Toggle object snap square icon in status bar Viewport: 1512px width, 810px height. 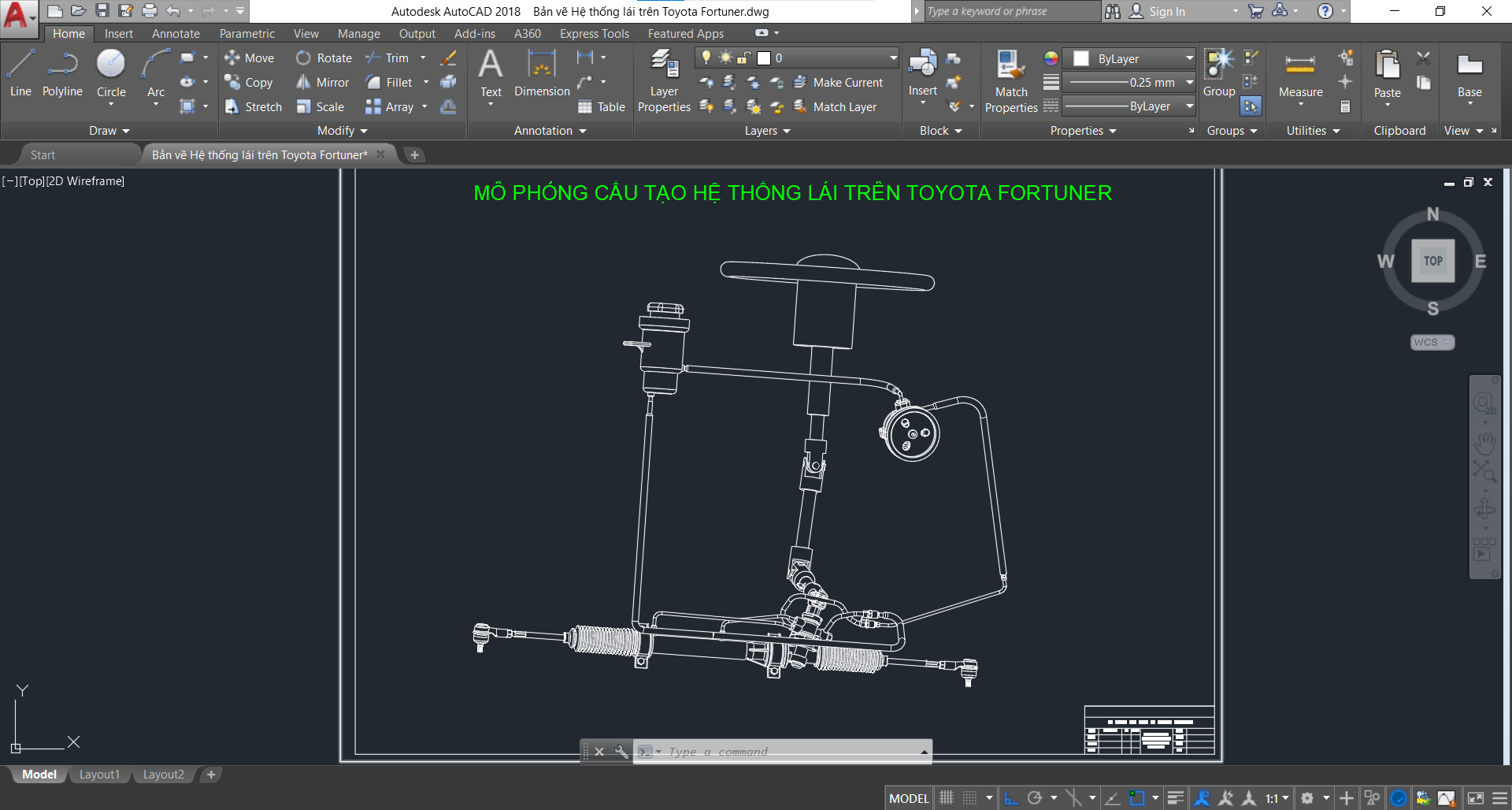(x=1136, y=798)
